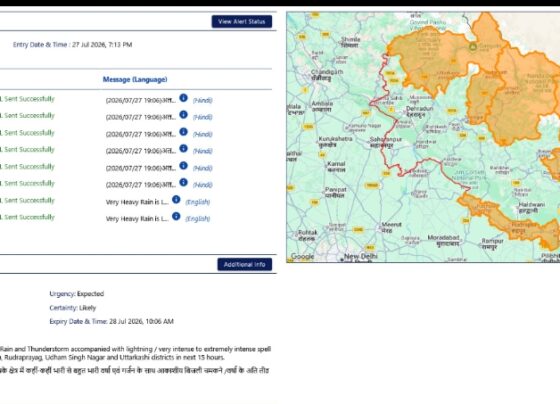The height and width of the screenshot is (404, 560).
Task: Click info icon on third Hindi message row
Action: (x=183, y=132)
